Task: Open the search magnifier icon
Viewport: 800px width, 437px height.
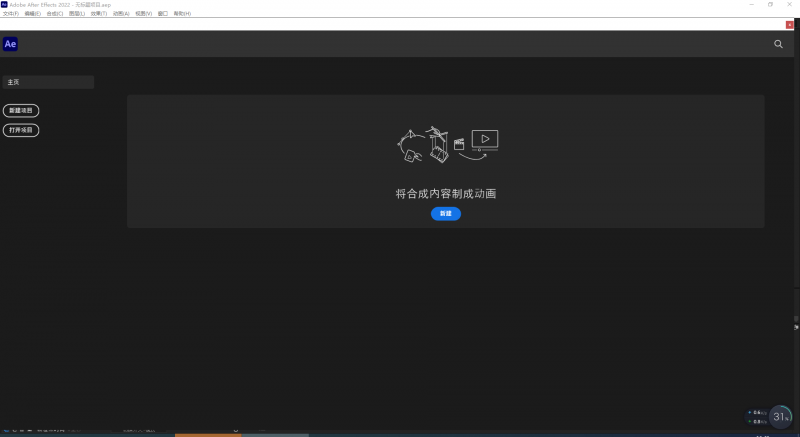Action: 778,44
